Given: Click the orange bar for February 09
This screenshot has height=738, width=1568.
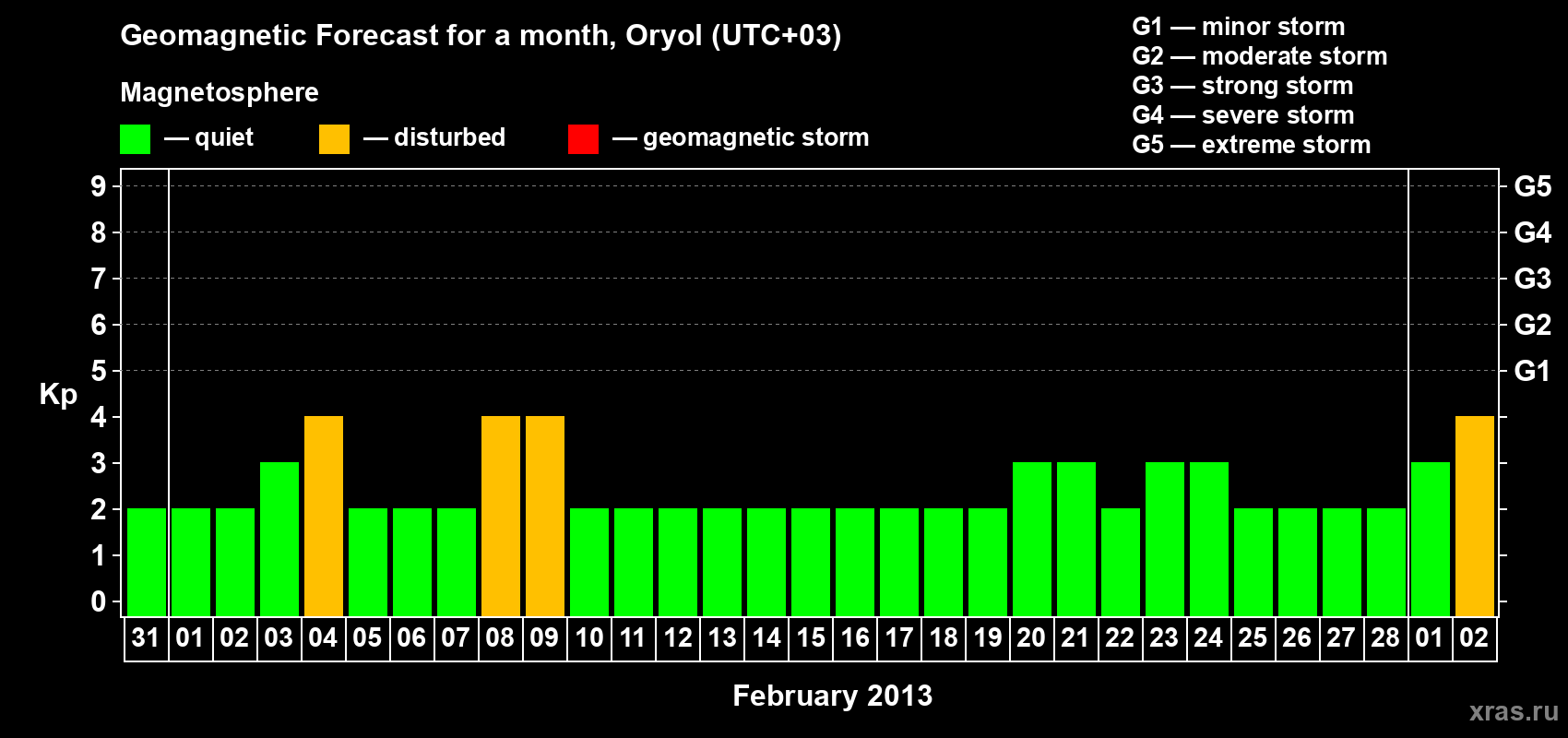Looking at the screenshot, I should tap(545, 517).
